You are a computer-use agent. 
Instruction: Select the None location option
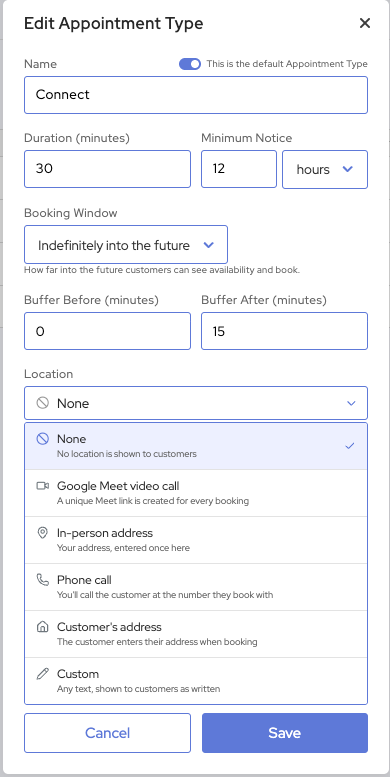pyautogui.click(x=196, y=446)
